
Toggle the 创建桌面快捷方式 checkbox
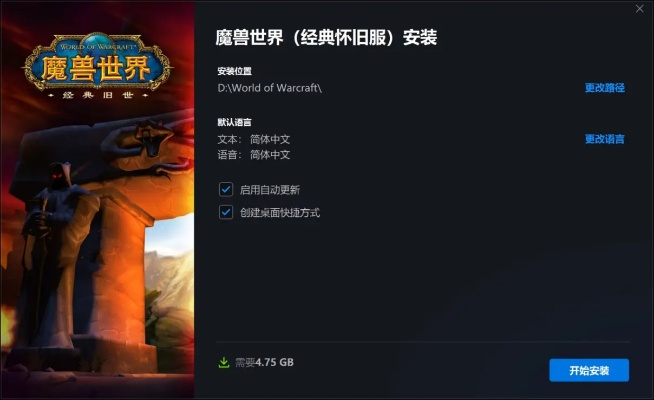tap(226, 212)
